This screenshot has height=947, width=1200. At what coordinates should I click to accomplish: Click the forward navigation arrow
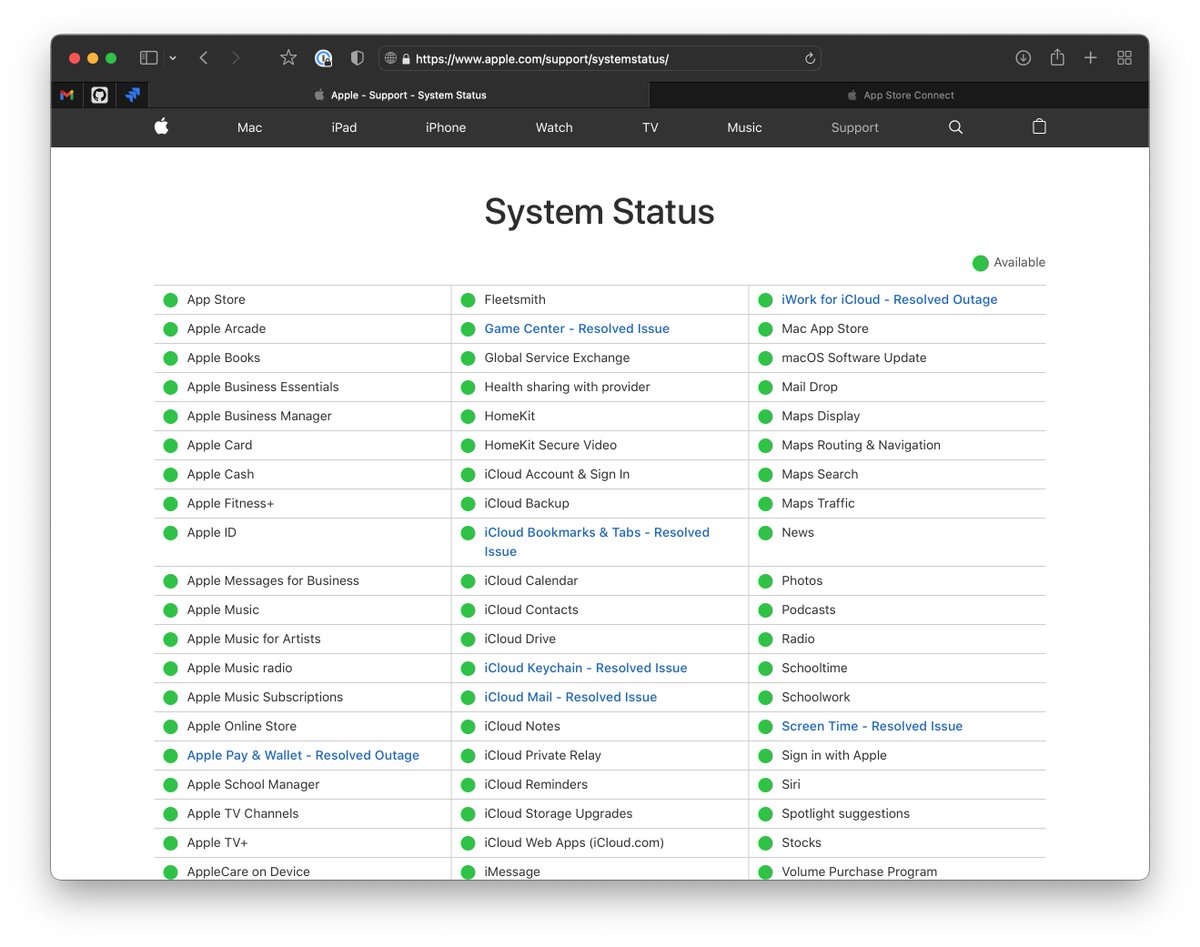(236, 58)
